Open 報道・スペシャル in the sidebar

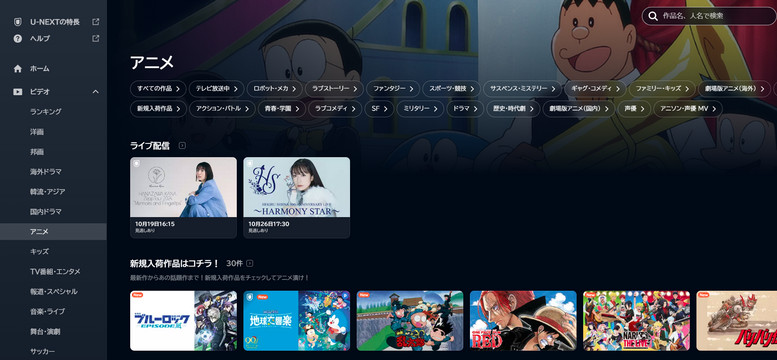(x=53, y=292)
